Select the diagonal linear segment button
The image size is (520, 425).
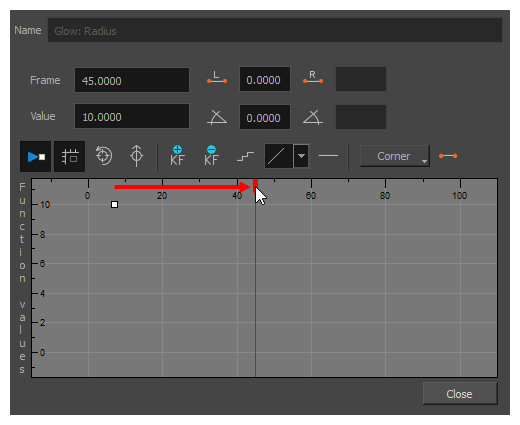click(x=279, y=156)
